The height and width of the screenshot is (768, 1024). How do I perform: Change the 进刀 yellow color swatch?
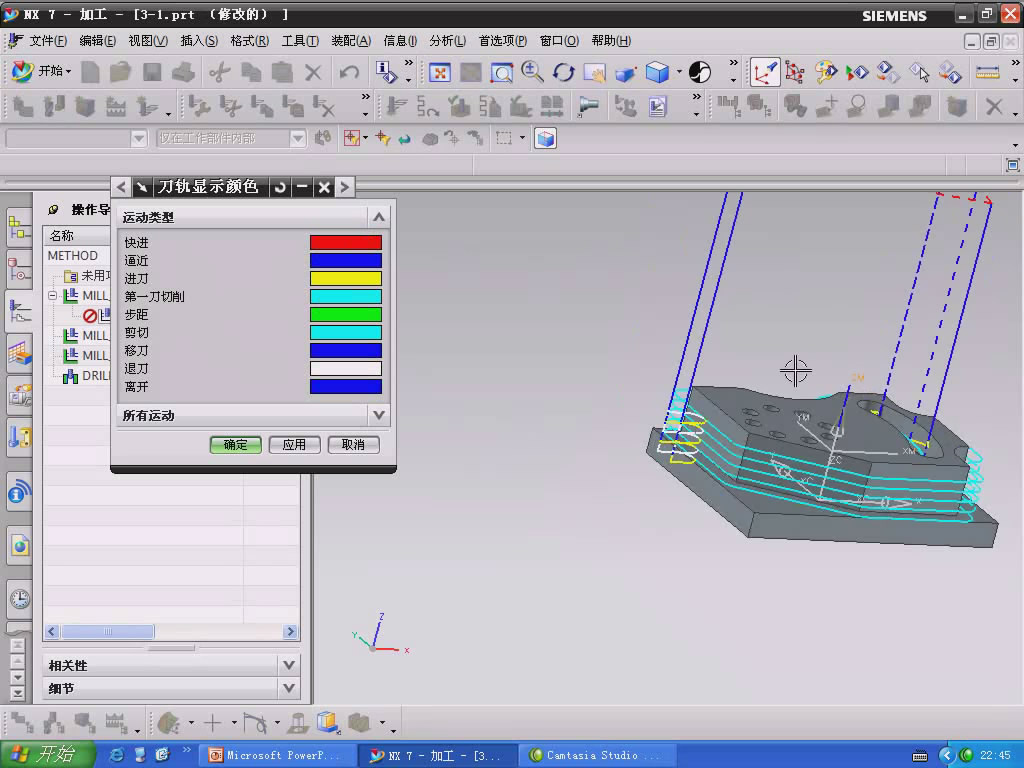(x=345, y=278)
